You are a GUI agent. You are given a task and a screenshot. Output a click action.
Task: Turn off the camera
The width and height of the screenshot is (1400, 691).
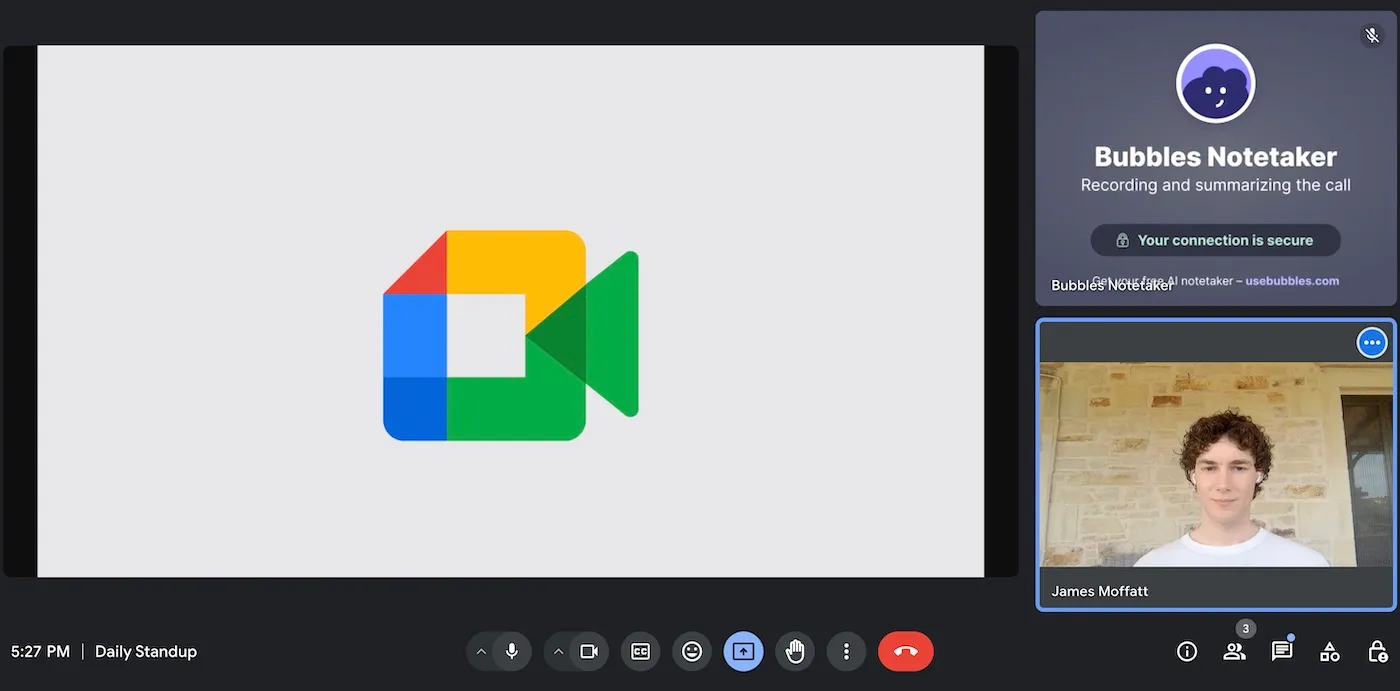[x=589, y=652]
